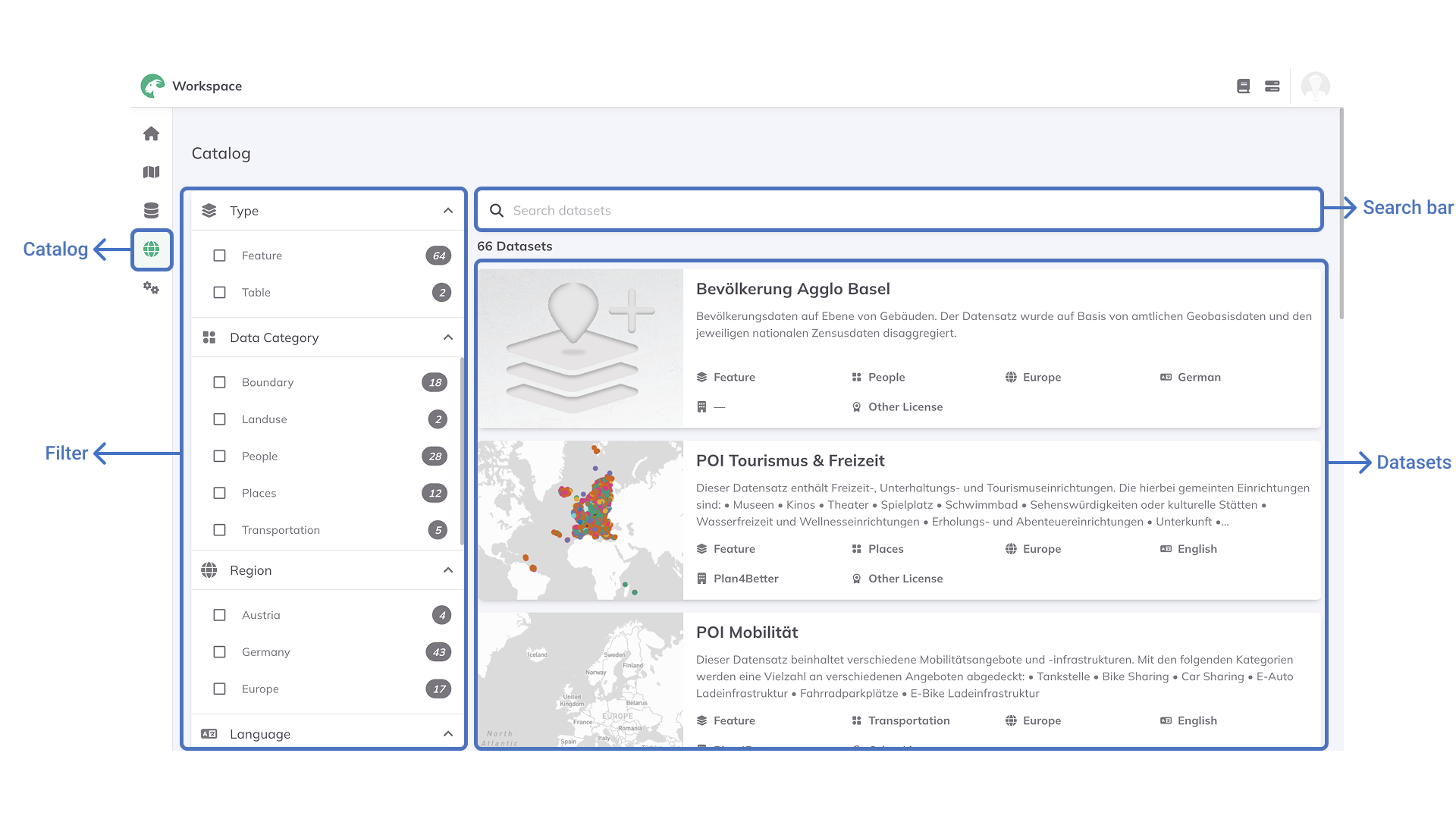The width and height of the screenshot is (1456, 819).
Task: Click the GOAT logo in the top bar
Action: click(x=152, y=86)
